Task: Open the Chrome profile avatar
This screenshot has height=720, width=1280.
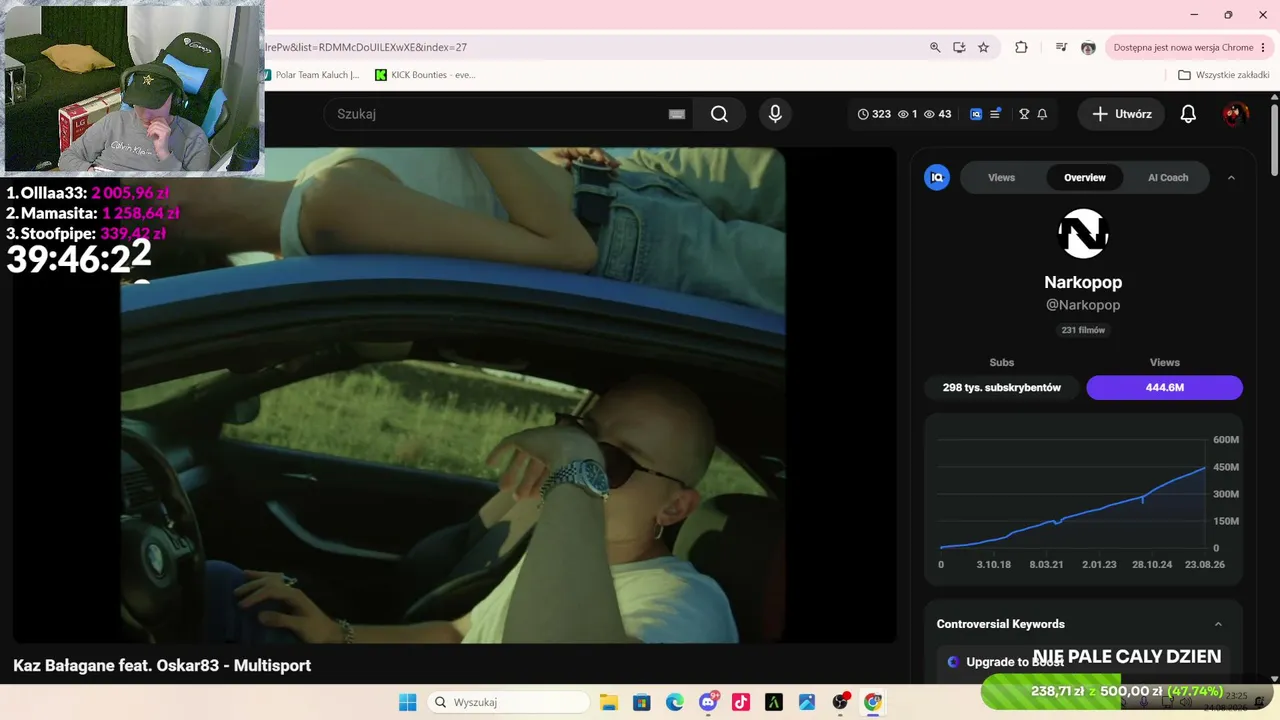Action: (1088, 47)
